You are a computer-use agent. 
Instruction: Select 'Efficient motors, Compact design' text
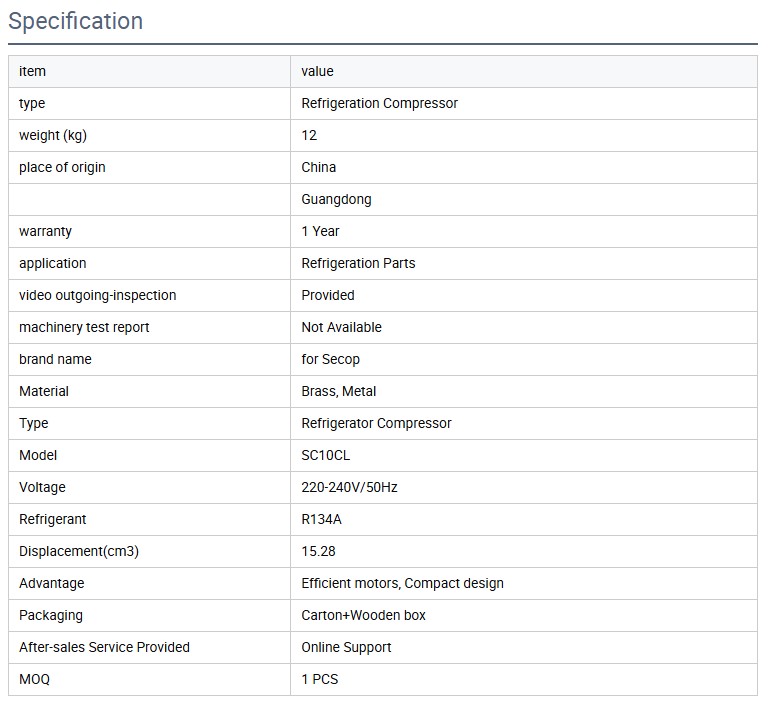click(402, 583)
